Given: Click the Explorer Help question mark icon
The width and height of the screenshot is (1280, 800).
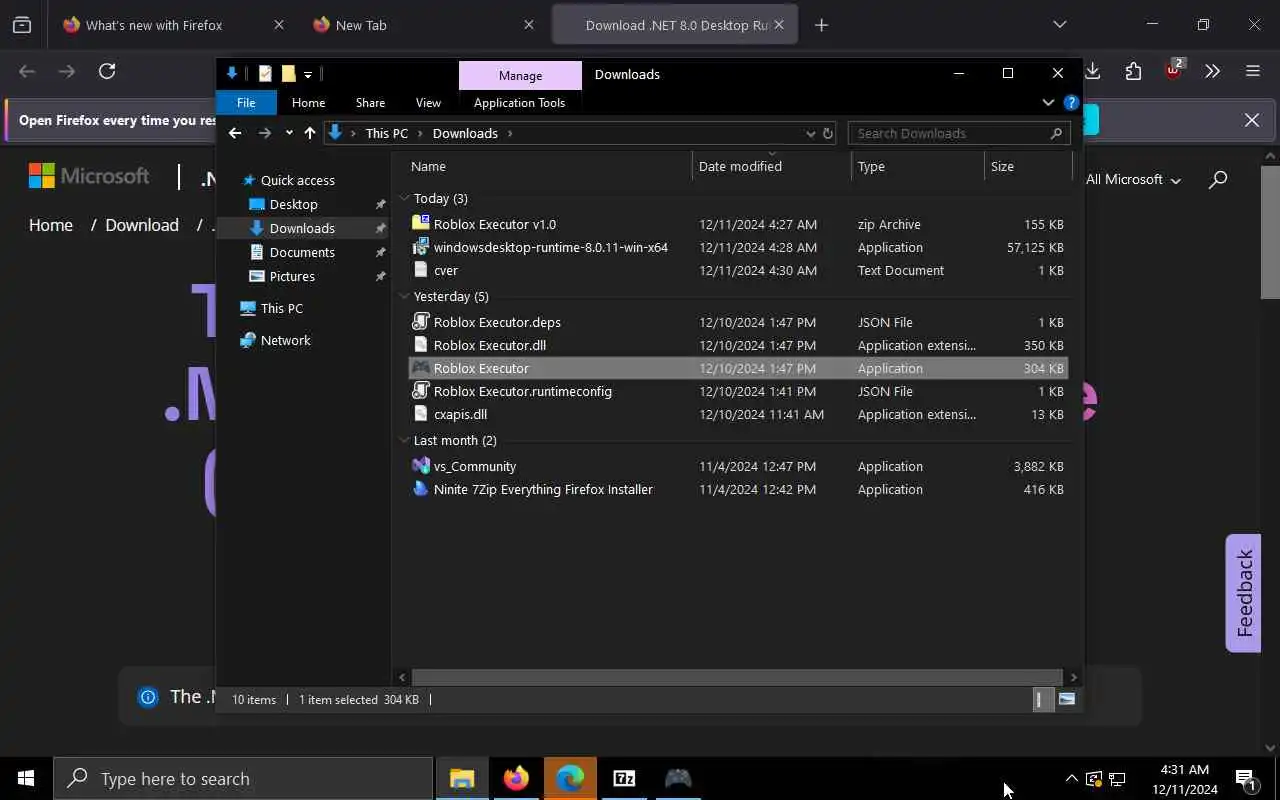Looking at the screenshot, I should pos(1071,102).
